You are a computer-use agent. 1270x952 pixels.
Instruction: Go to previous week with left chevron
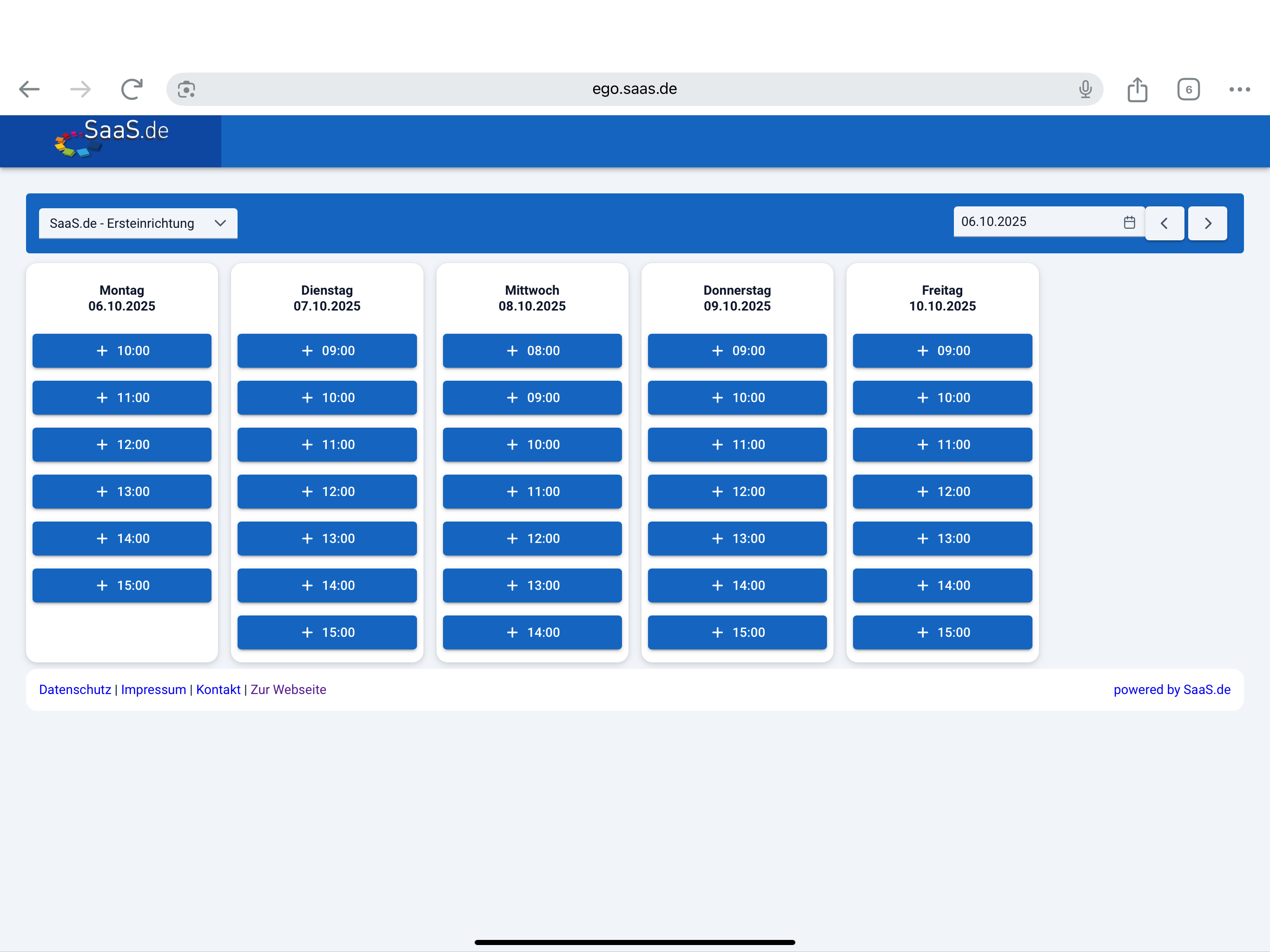1164,223
